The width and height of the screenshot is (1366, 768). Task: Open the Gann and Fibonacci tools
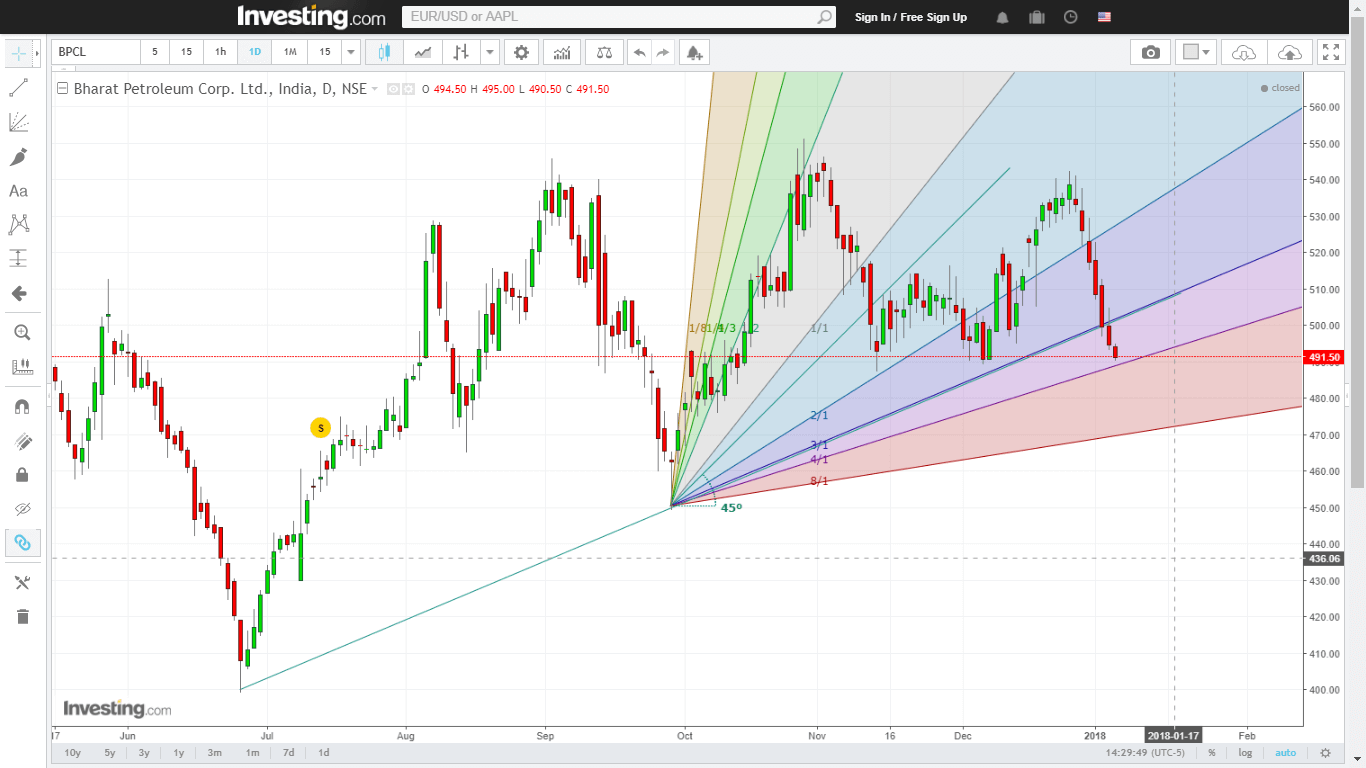(x=18, y=123)
